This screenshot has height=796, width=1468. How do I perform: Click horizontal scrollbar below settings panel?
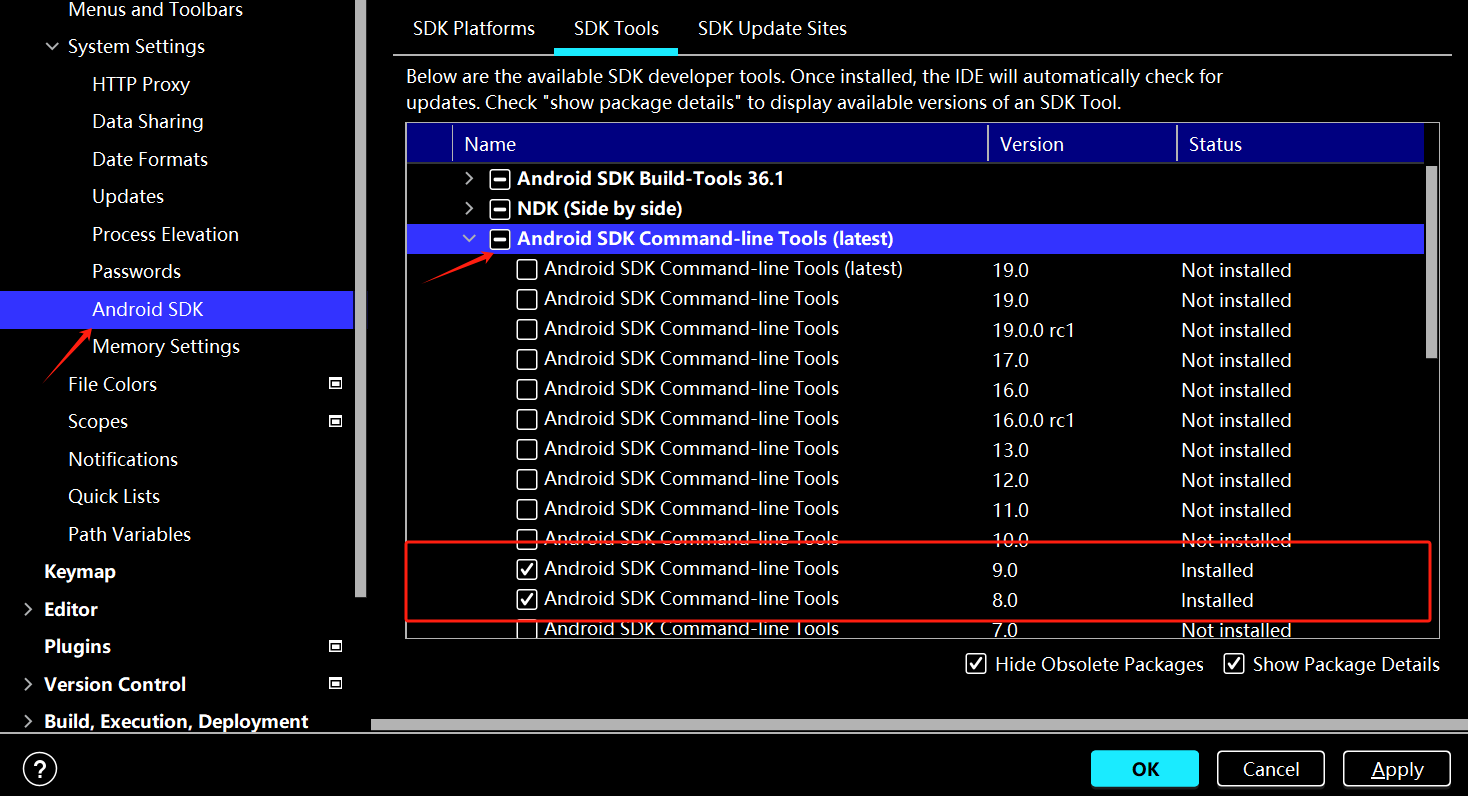919,724
